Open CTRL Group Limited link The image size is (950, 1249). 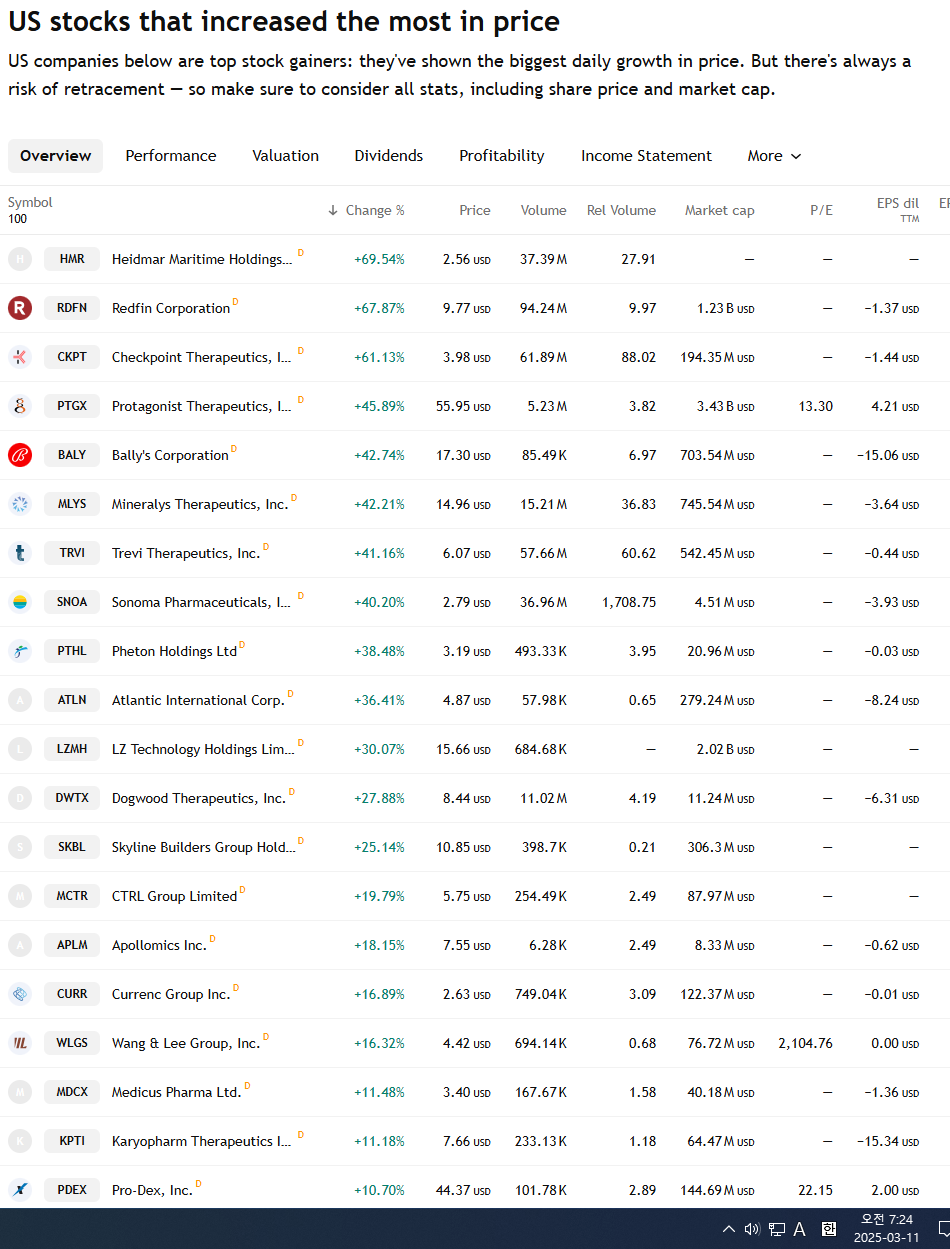(174, 896)
